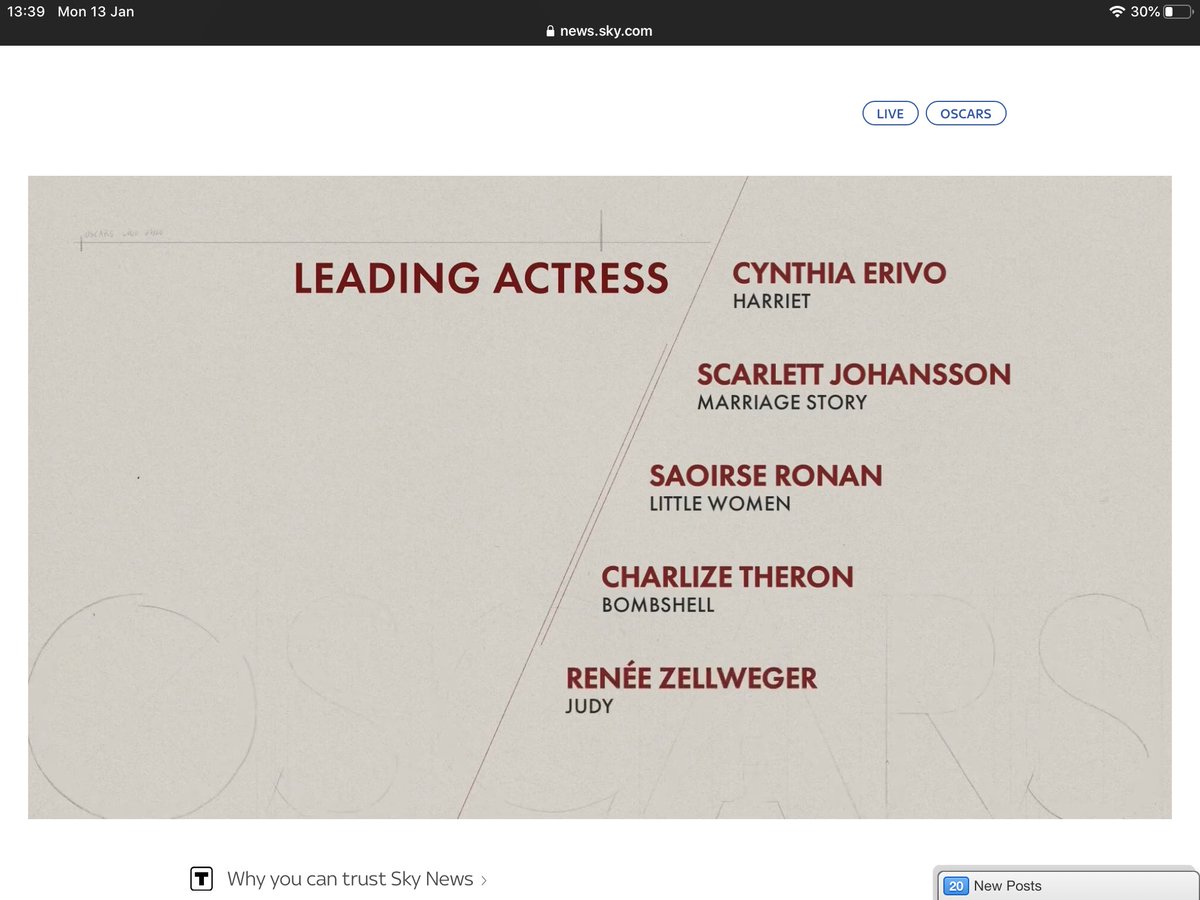Select the JUDY film title
This screenshot has width=1200, height=900.
589,706
